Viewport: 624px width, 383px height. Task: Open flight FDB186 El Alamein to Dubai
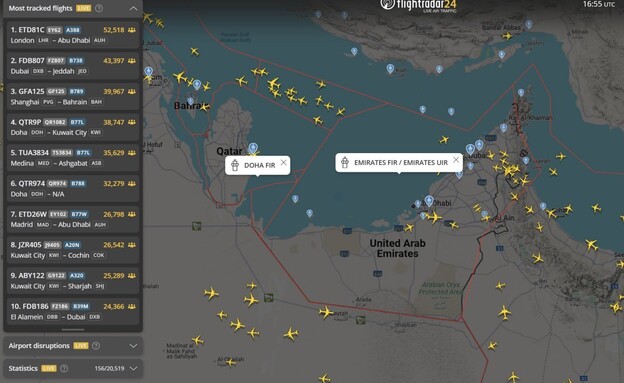(x=73, y=311)
